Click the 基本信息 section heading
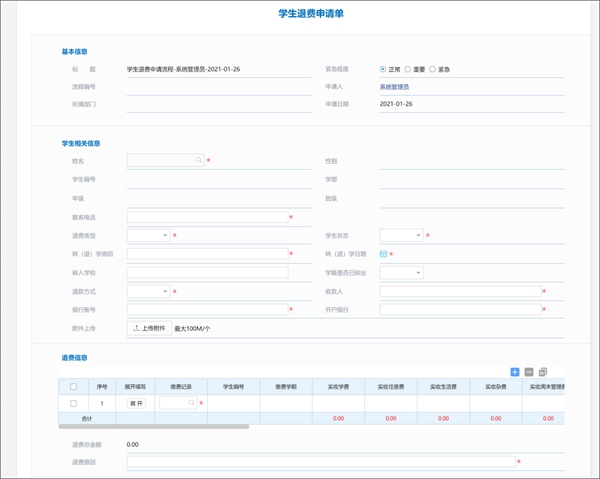This screenshot has height=479, width=600. (75, 52)
